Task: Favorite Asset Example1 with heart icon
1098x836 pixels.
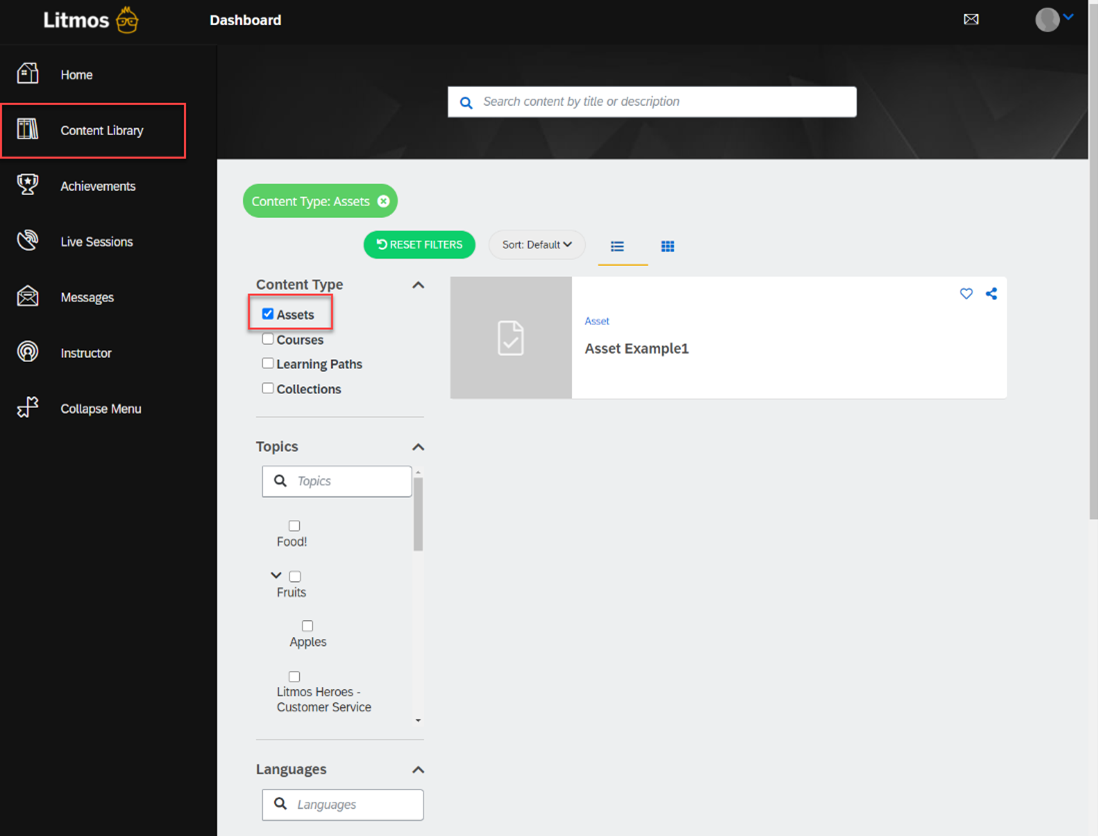Action: [966, 293]
